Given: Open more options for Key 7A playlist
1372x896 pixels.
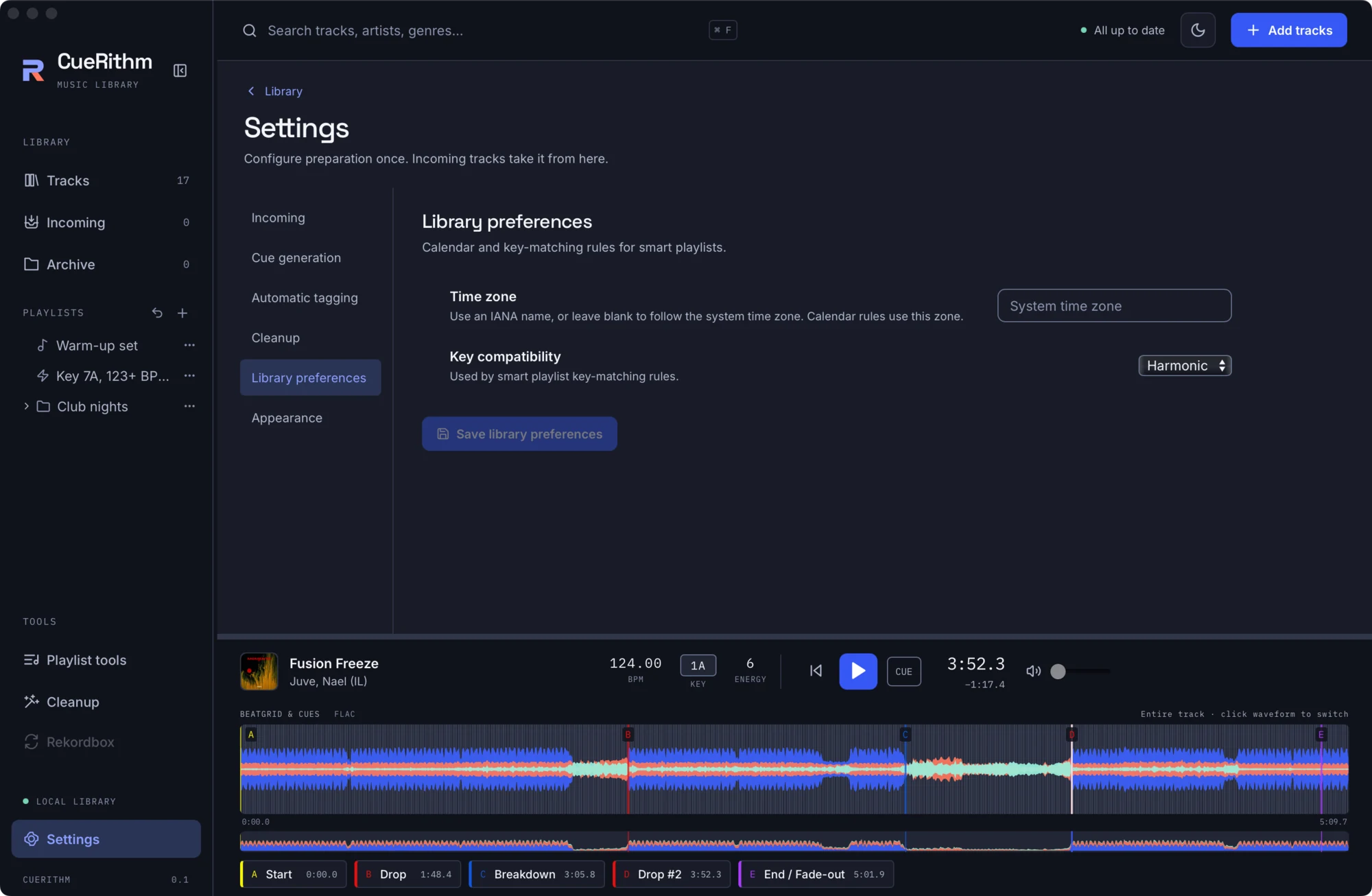Looking at the screenshot, I should [189, 375].
